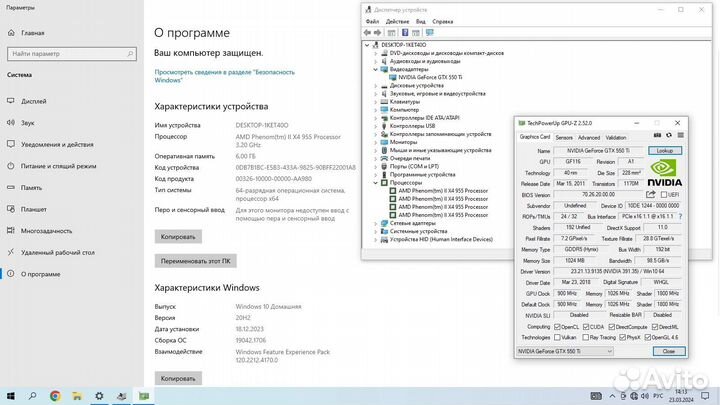Toggle the Ray Tracing checkbox
Image resolution: width=720 pixels, height=405 pixels.
tap(585, 338)
